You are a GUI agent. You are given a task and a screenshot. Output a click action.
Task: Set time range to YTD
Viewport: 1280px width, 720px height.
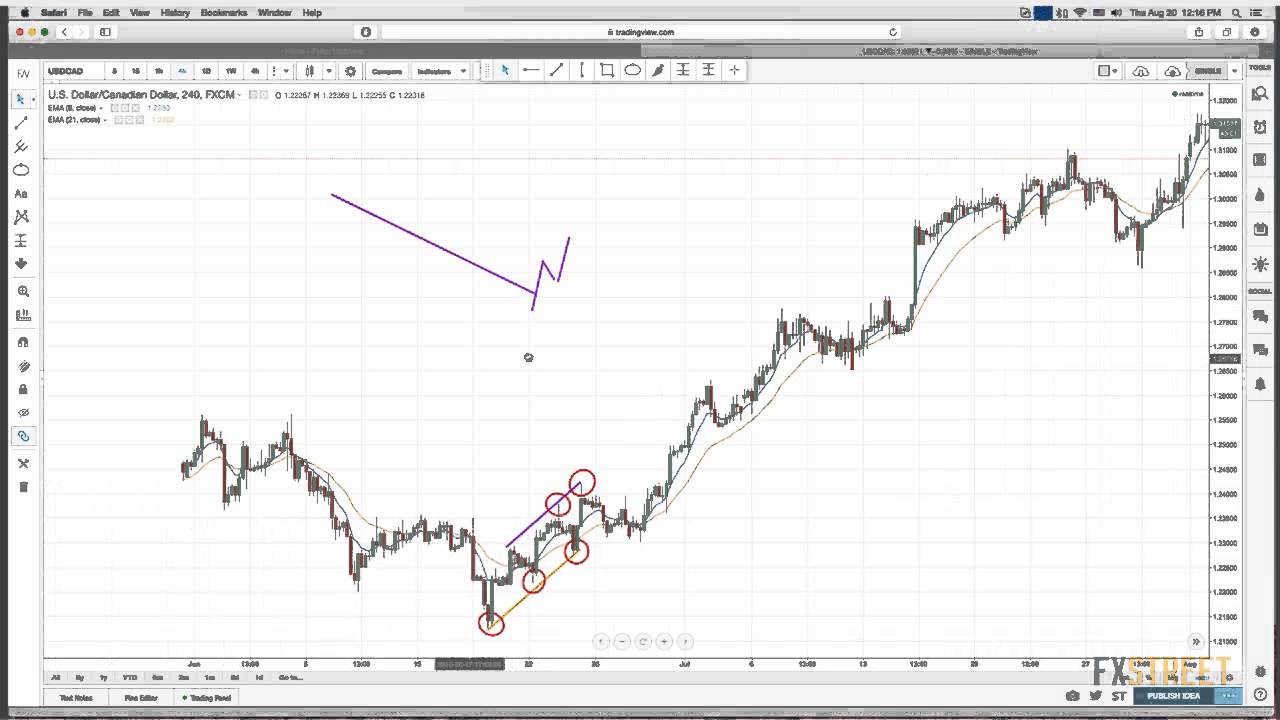[x=130, y=677]
